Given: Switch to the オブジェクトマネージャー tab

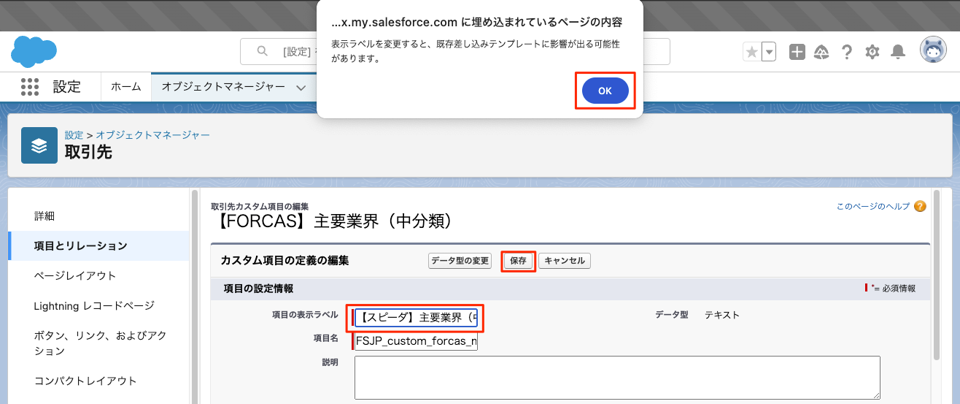Looking at the screenshot, I should tap(223, 87).
